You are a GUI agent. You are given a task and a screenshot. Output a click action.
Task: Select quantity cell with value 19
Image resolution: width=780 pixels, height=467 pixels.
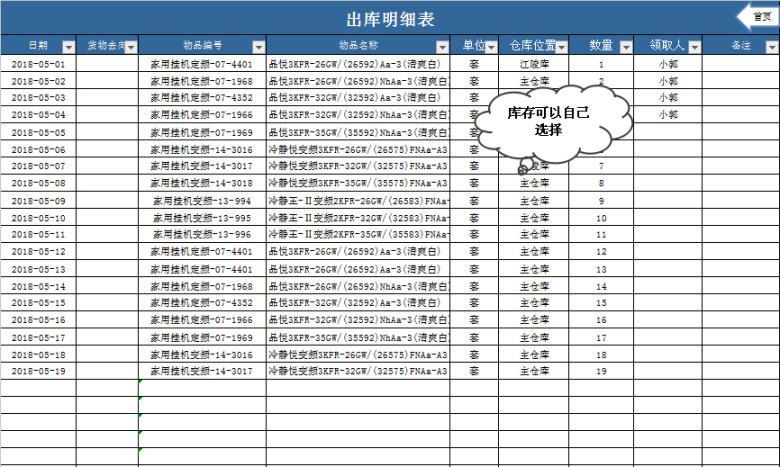tap(601, 371)
